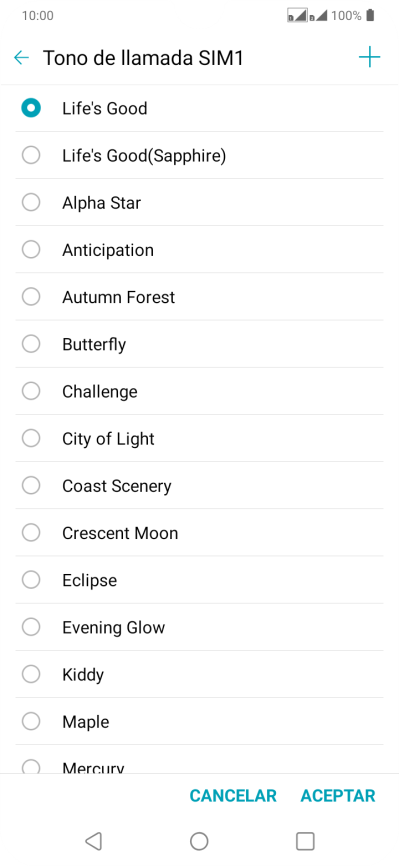This screenshot has width=399, height=866.
Task: Confirm selection with ACEPTAR button
Action: [338, 795]
